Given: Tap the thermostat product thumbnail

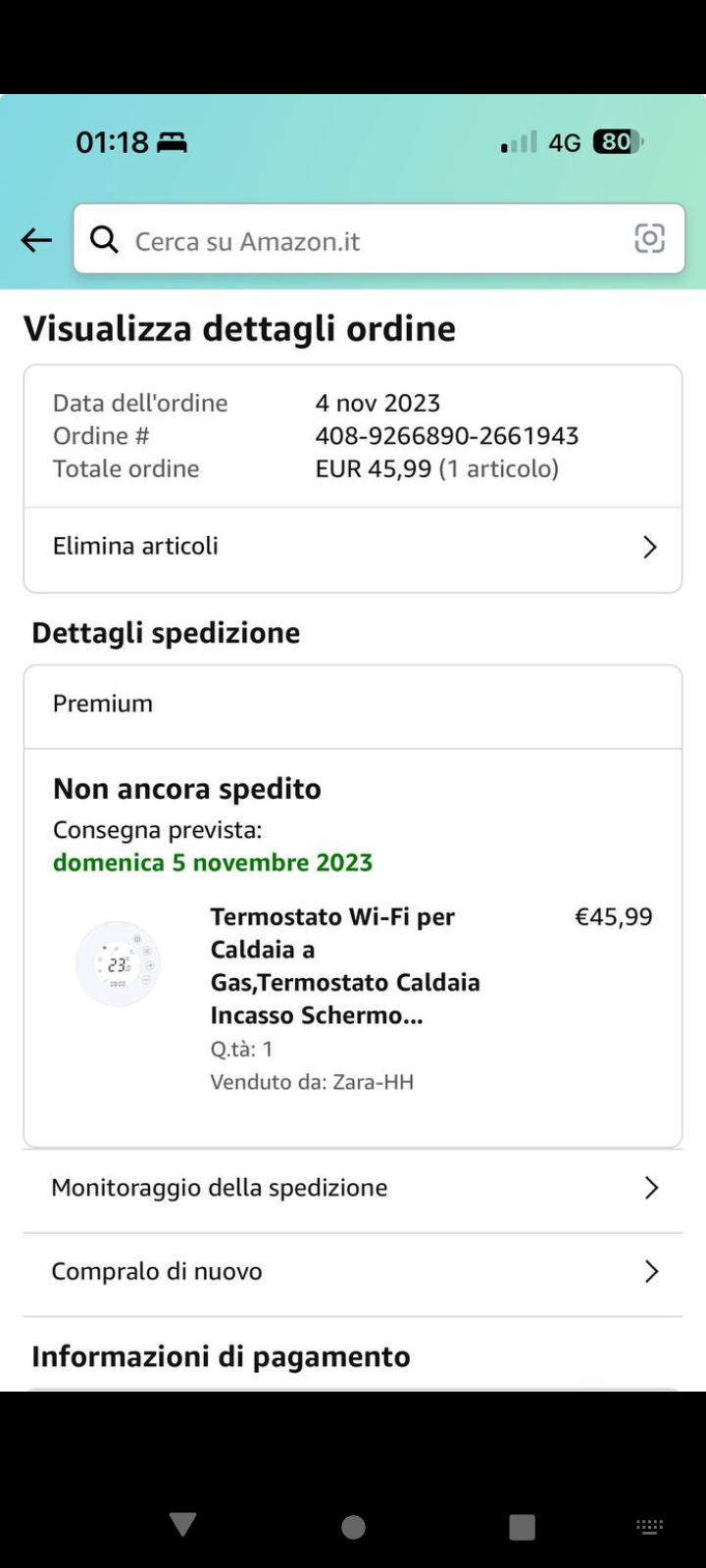Looking at the screenshot, I should (x=119, y=964).
